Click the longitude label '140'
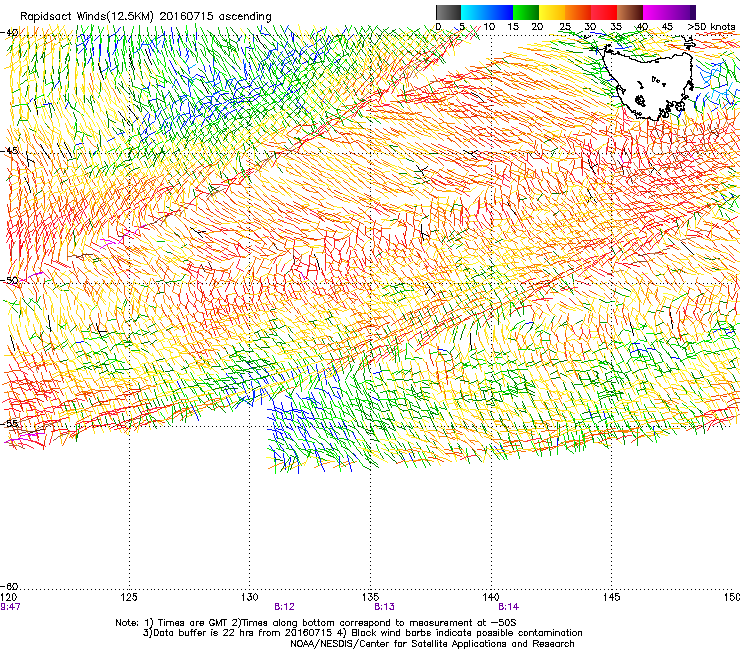740x650 pixels. (x=491, y=597)
